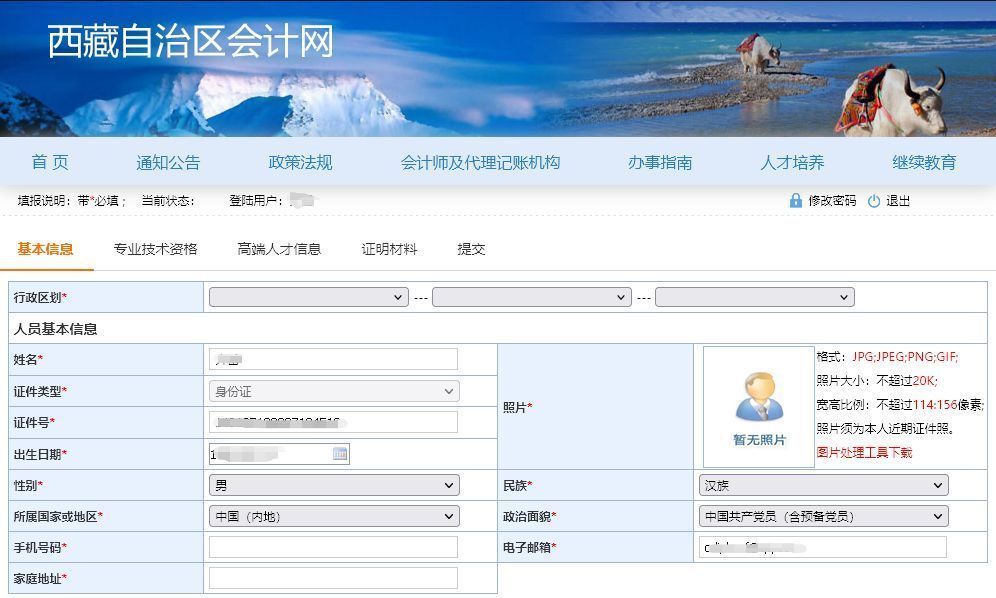Switch to the 专业技术资格 tab
Screen dimensions: 996x598
(155, 249)
